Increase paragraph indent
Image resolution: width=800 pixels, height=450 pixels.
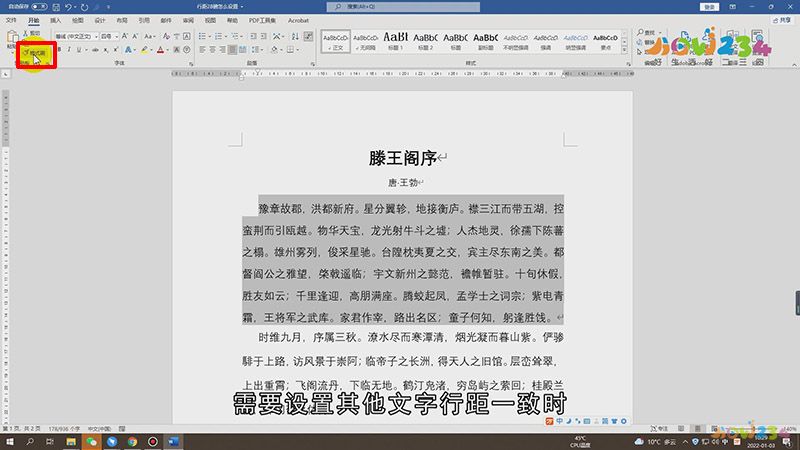pos(264,36)
